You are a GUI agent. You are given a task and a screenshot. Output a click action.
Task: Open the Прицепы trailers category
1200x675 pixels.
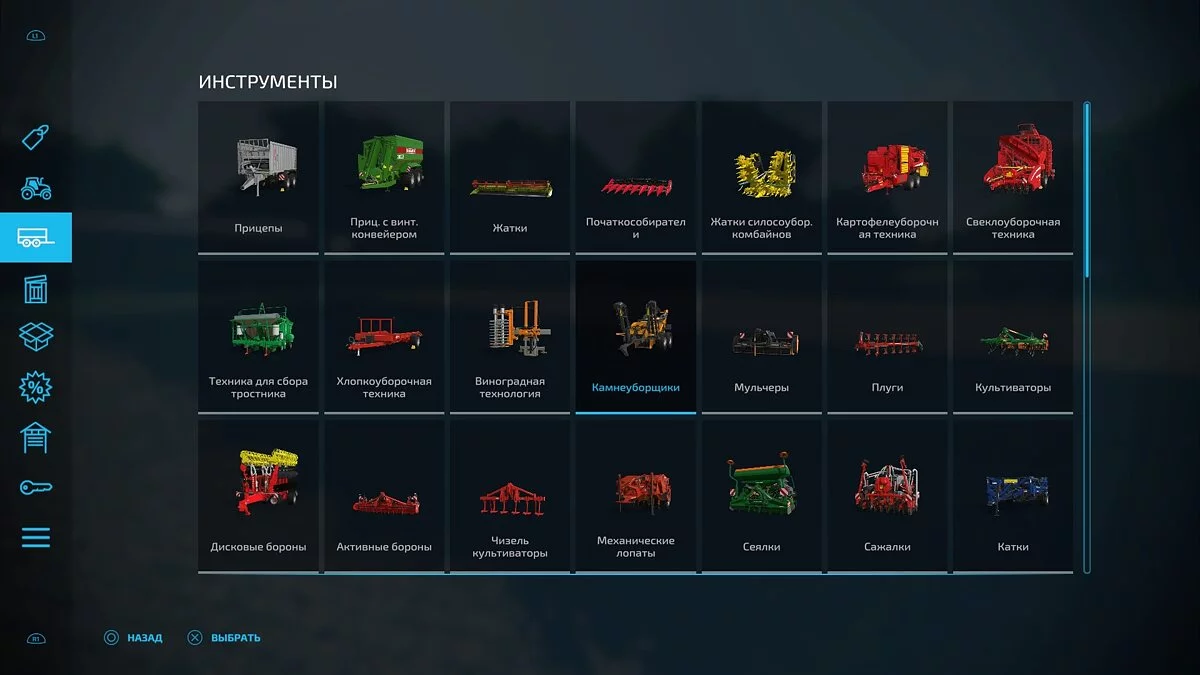[x=259, y=177]
